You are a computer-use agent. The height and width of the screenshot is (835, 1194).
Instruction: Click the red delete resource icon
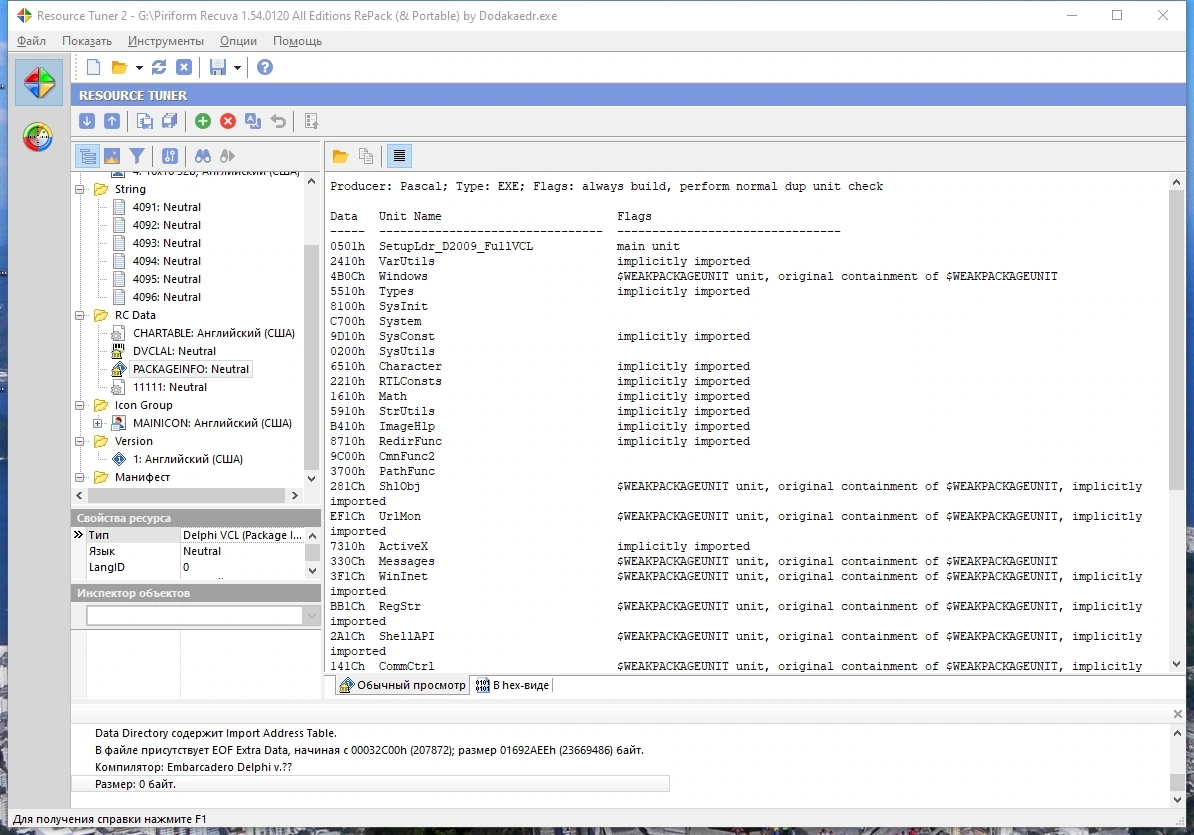click(228, 121)
